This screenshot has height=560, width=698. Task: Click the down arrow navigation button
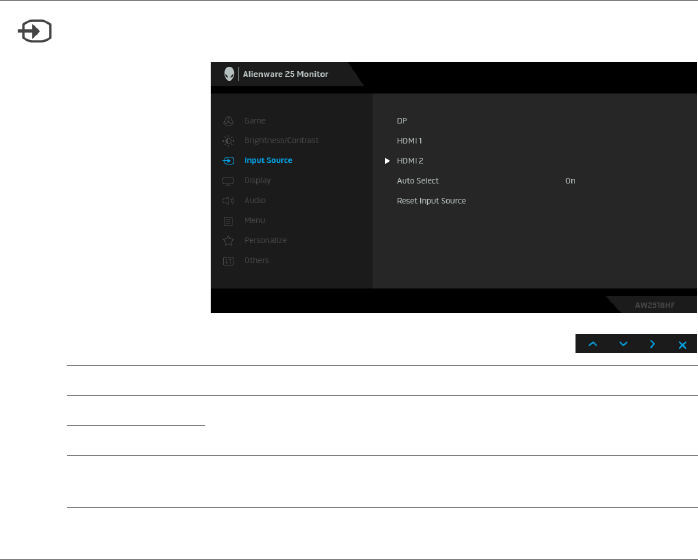623,344
